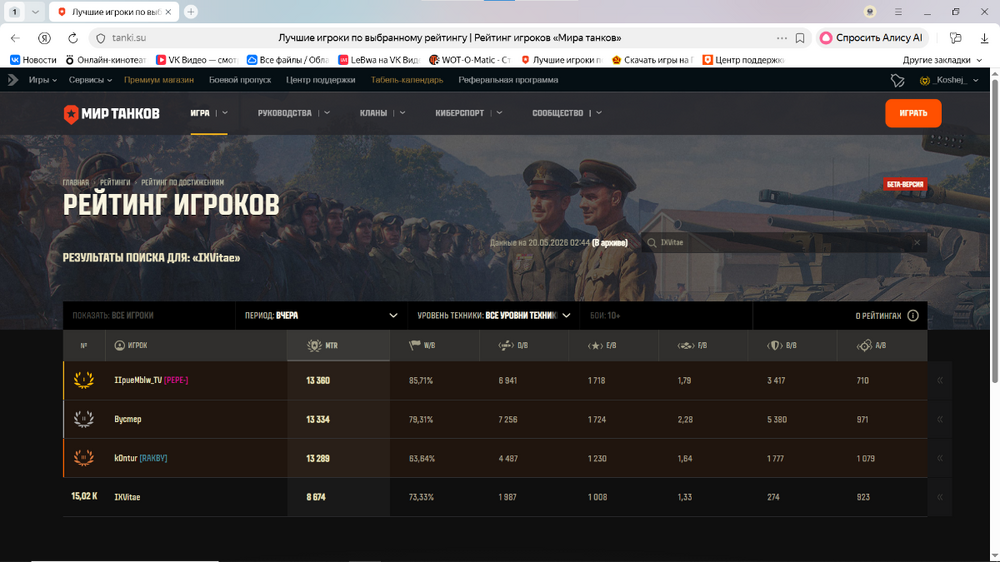Open page options three-dot menu
The width and height of the screenshot is (1000, 562).
pos(782,38)
